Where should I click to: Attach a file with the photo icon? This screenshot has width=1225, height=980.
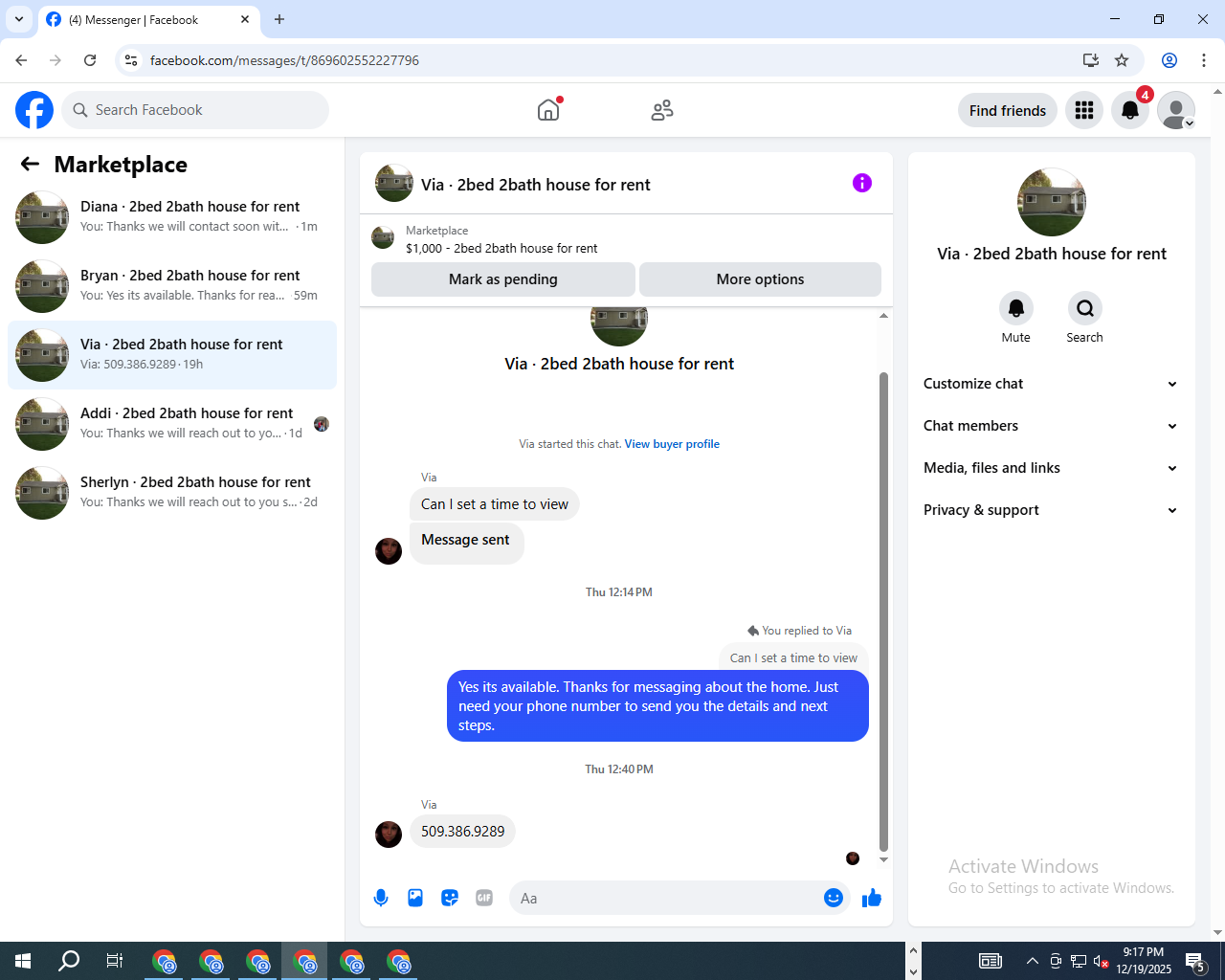[415, 898]
